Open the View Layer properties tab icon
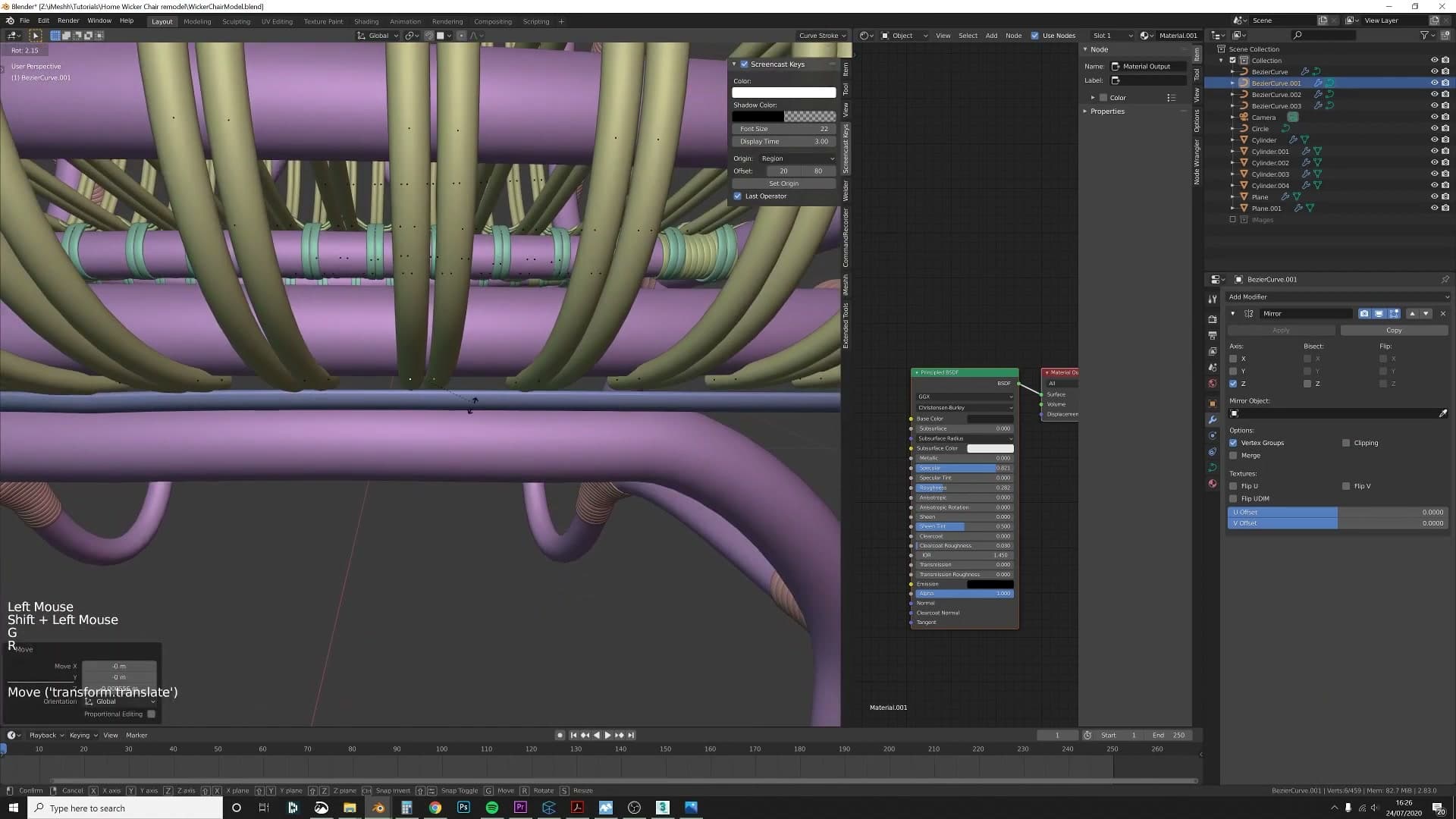 [x=1213, y=351]
